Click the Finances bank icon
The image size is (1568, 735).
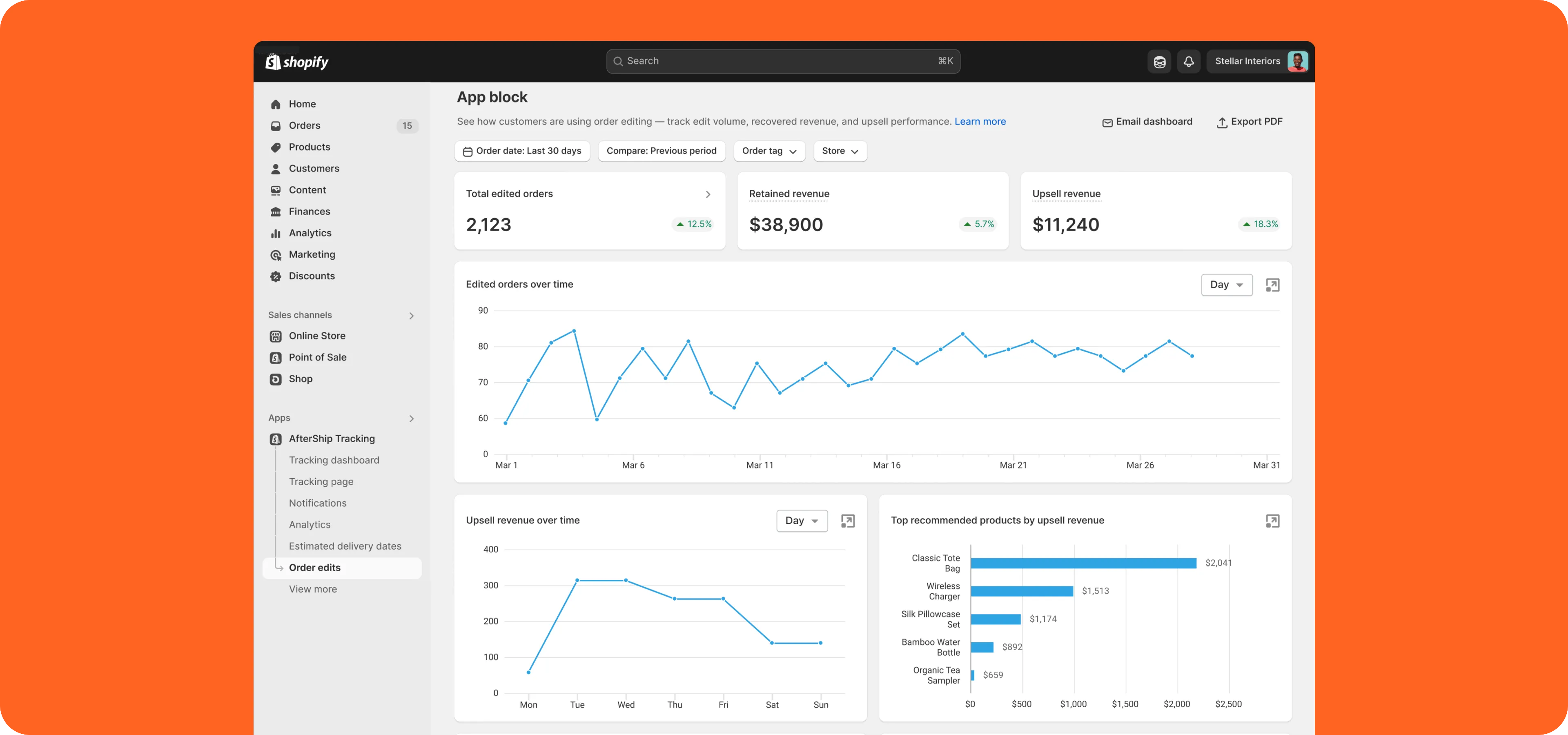pyautogui.click(x=276, y=212)
